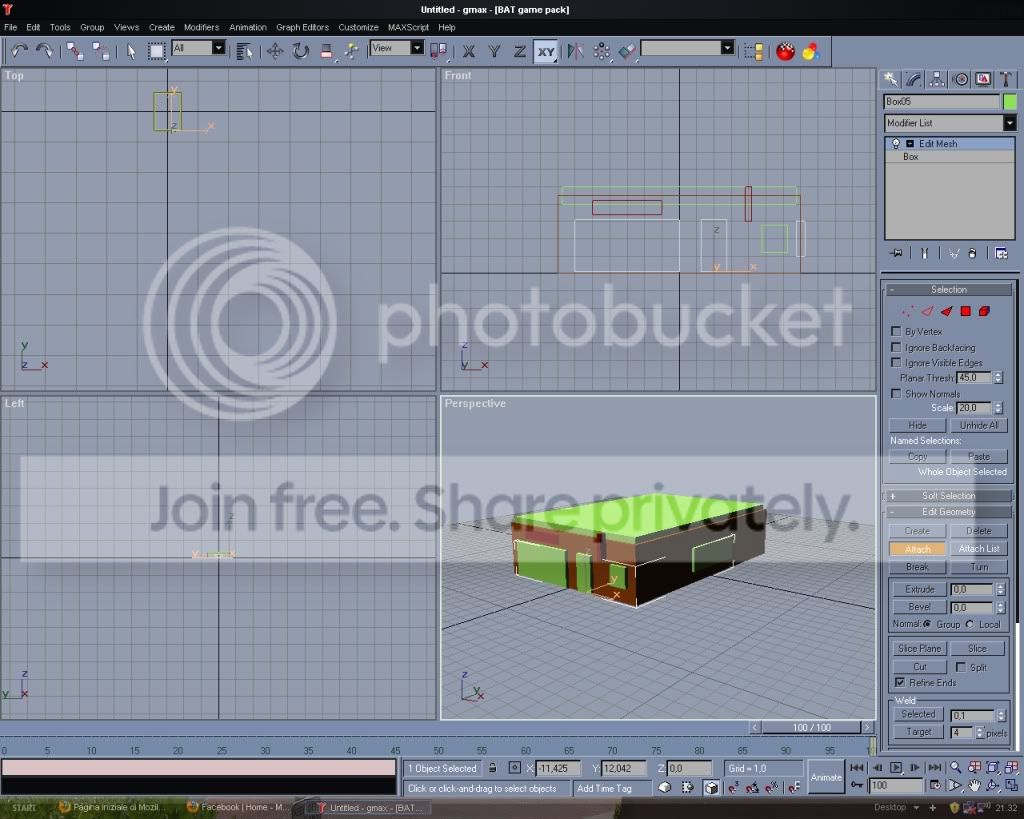This screenshot has height=819, width=1024.
Task: Click the Attach List button
Action: pyautogui.click(x=978, y=549)
